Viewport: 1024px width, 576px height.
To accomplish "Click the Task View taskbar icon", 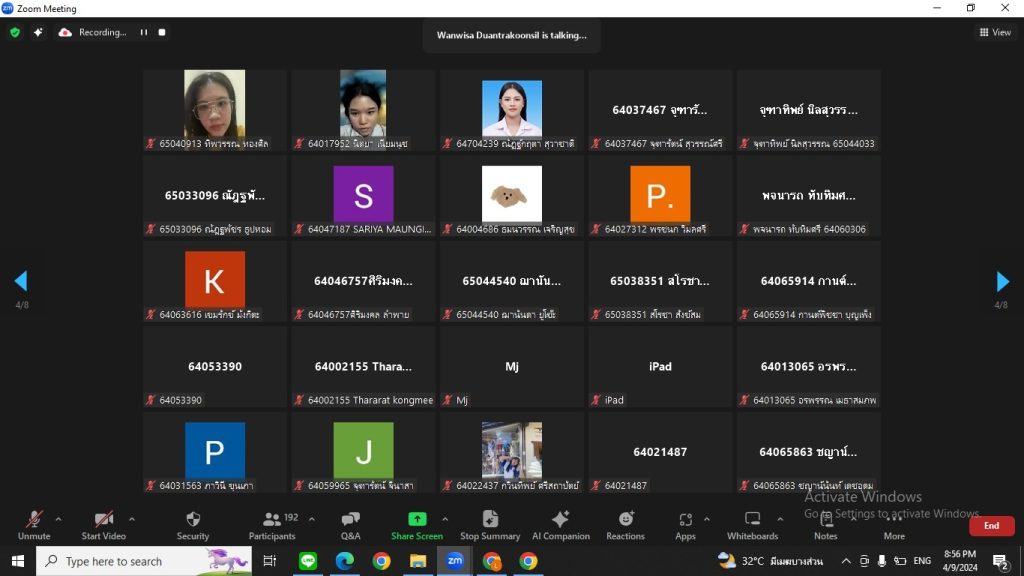I will (x=270, y=561).
